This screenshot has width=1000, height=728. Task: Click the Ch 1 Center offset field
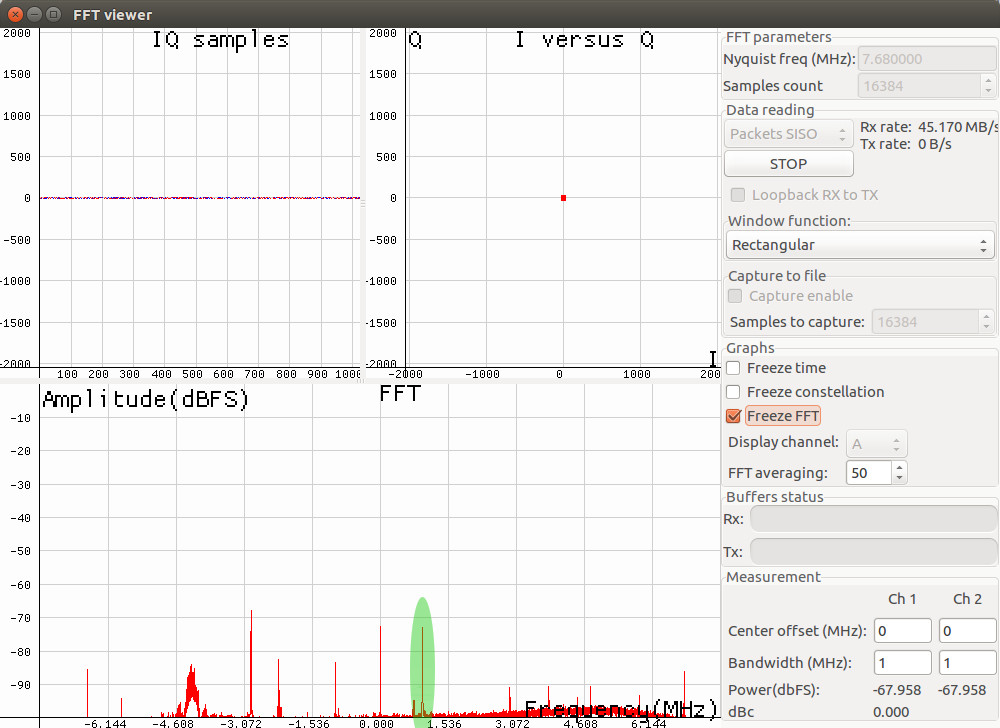pyautogui.click(x=902, y=630)
